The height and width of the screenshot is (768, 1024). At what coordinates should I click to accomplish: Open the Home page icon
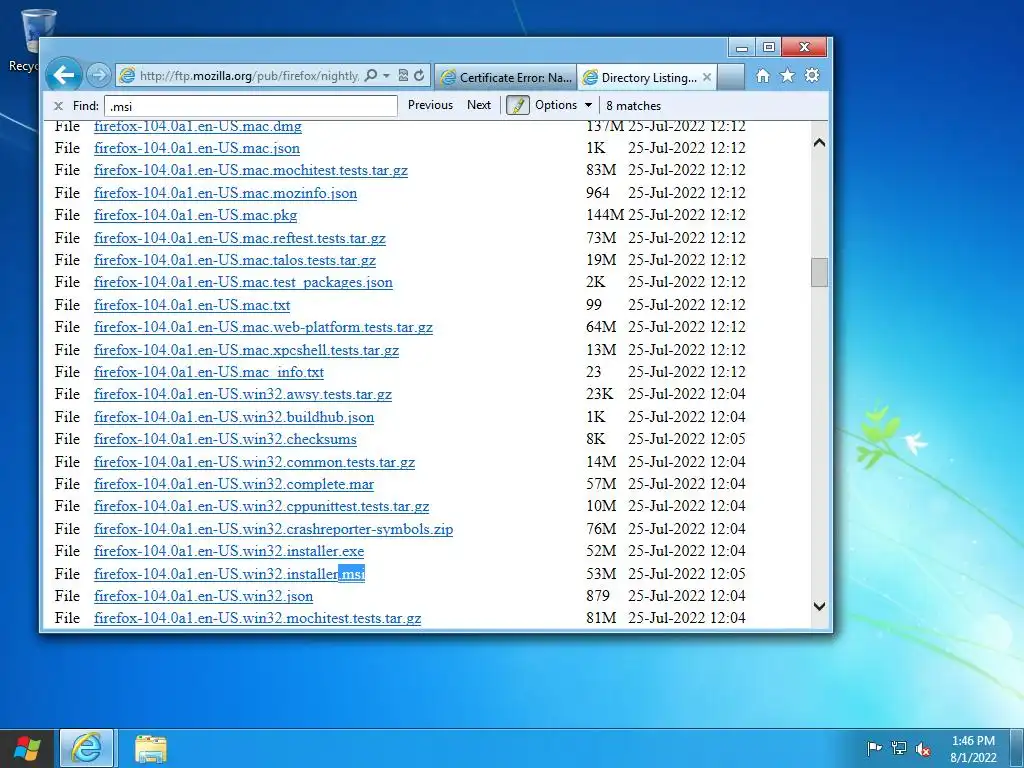pyautogui.click(x=763, y=76)
